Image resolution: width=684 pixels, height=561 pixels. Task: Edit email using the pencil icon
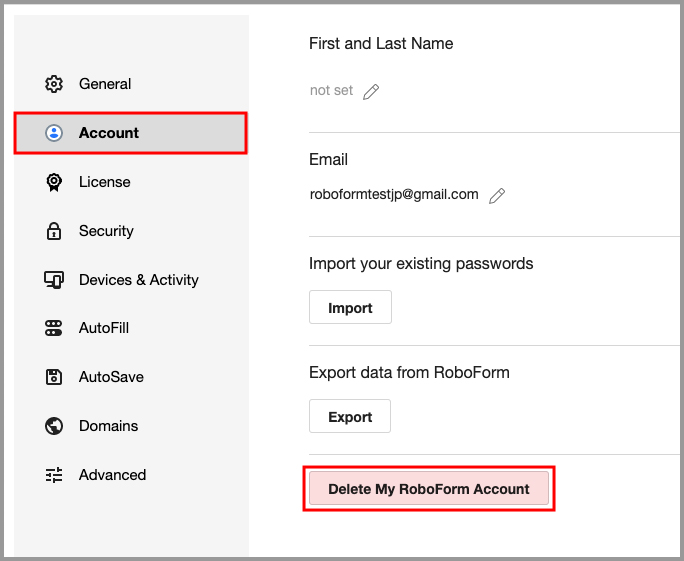496,196
